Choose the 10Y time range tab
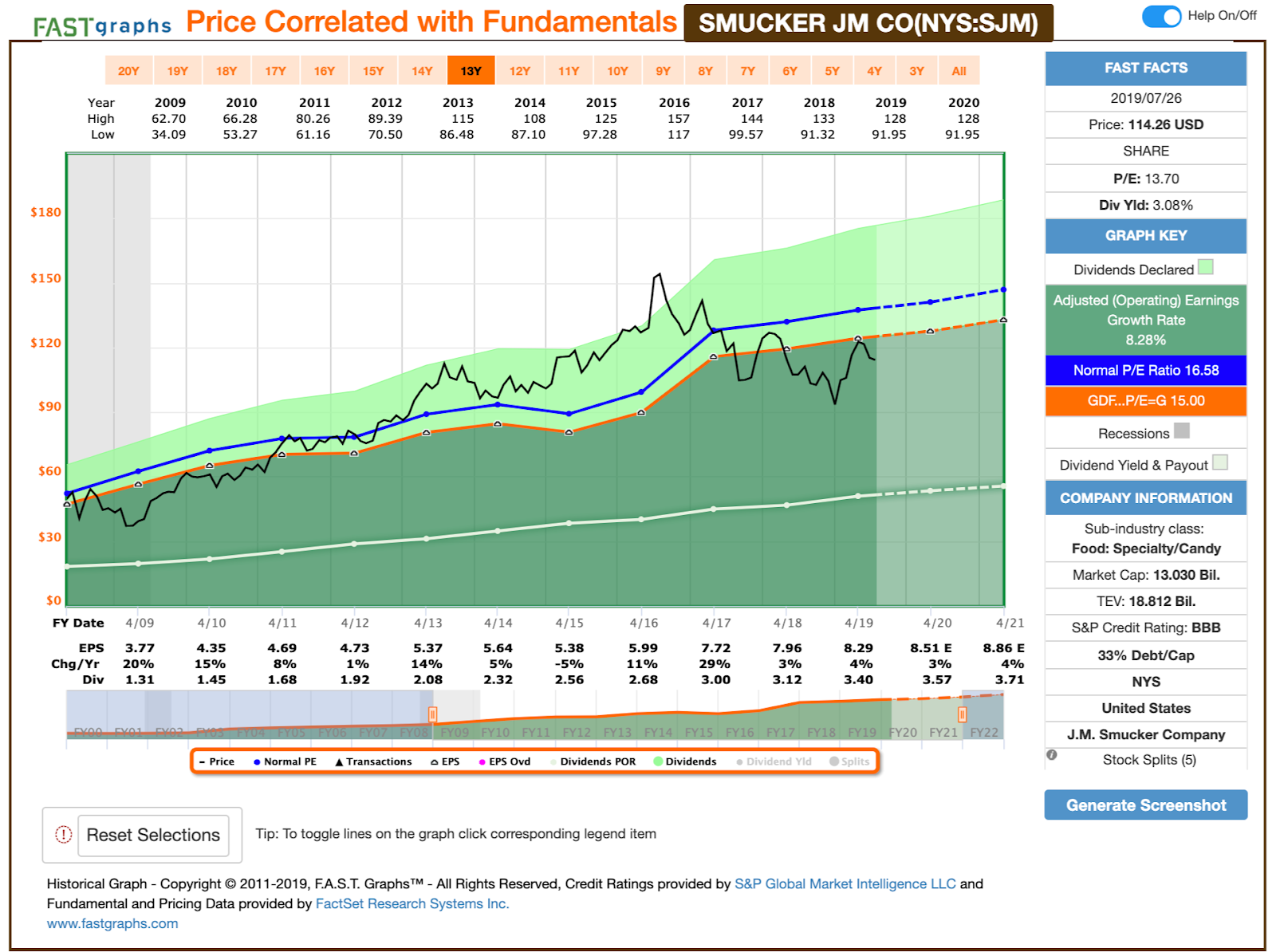Viewport: 1276px width, 952px height. 618,71
